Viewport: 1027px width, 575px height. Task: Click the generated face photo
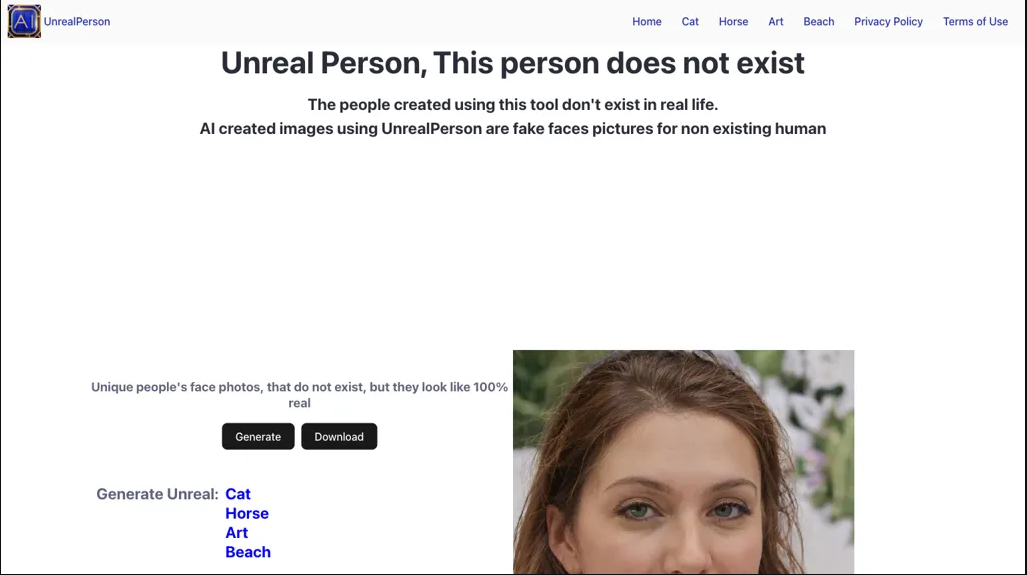click(x=683, y=462)
